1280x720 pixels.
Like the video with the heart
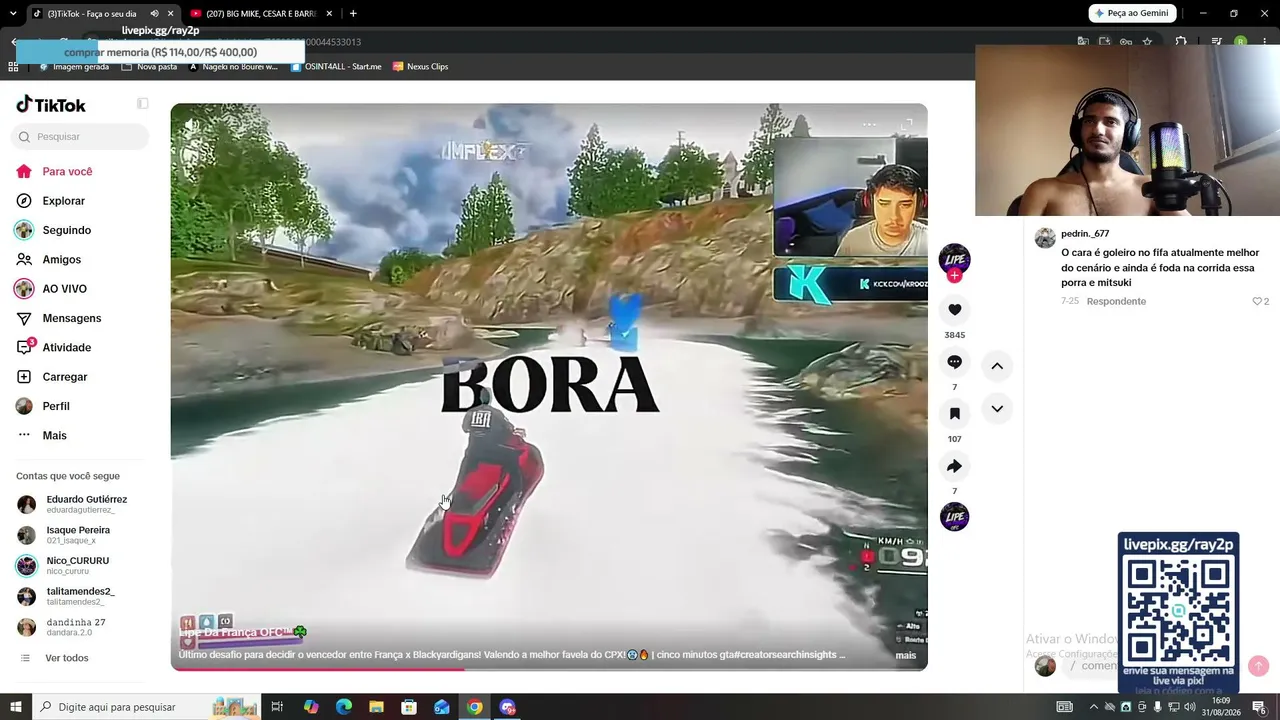point(954,310)
